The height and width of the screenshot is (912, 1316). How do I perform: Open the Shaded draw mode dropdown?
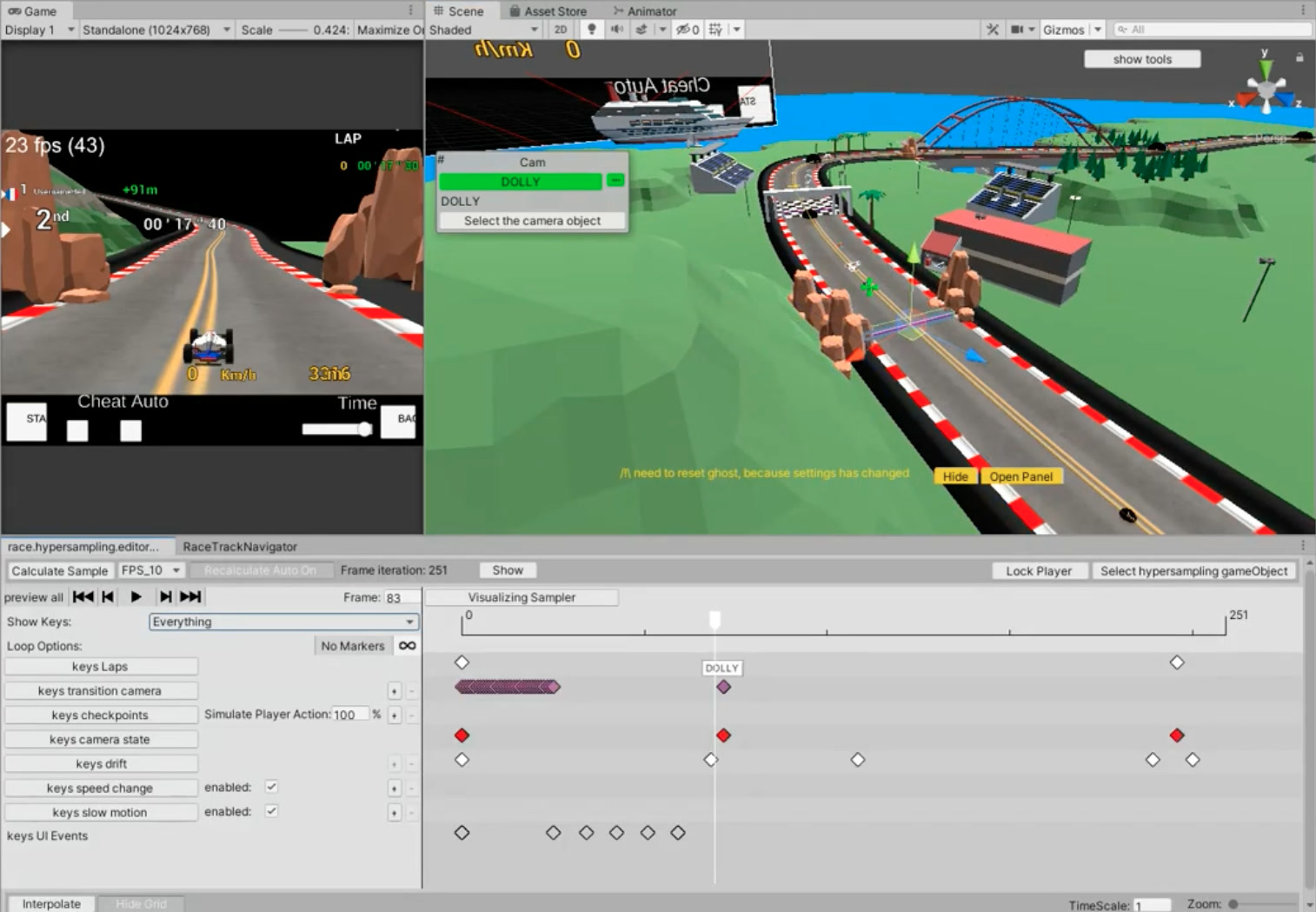[484, 30]
